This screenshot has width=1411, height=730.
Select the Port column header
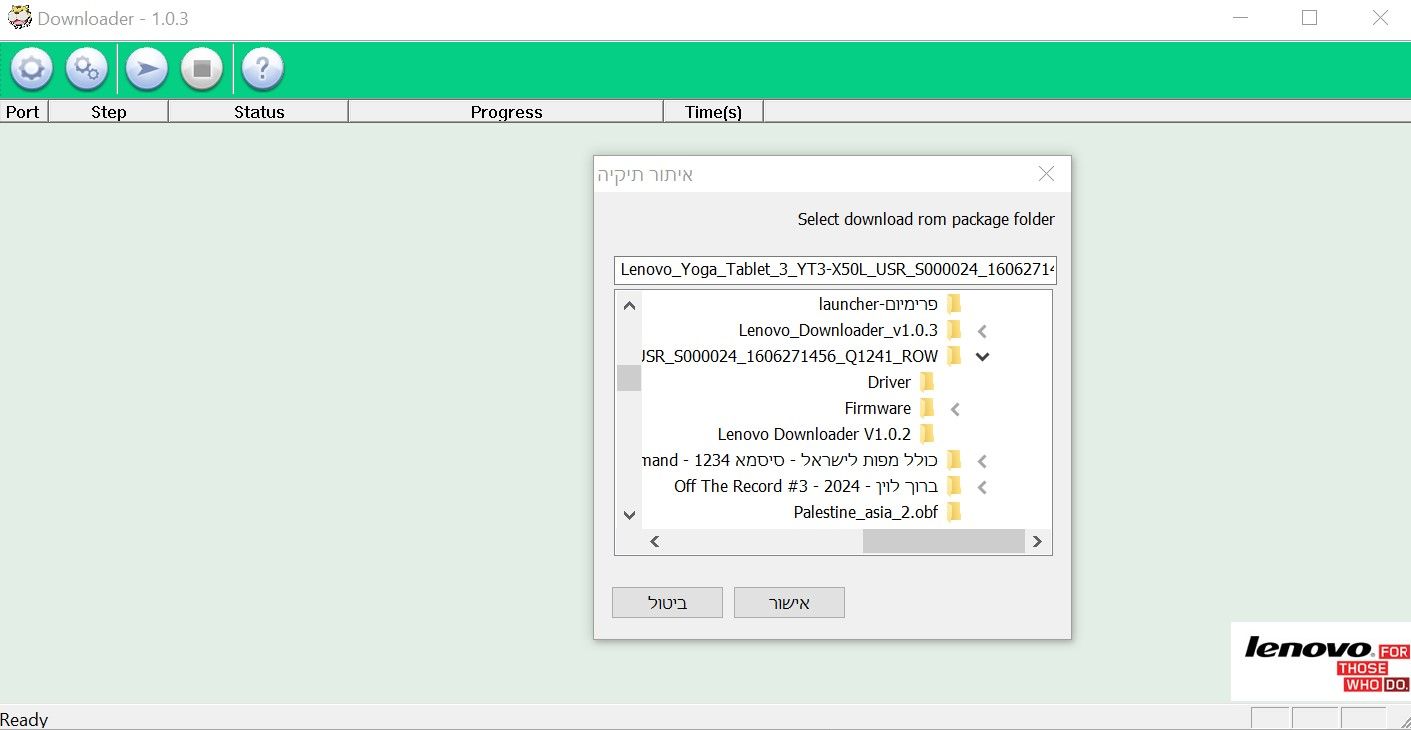pos(23,112)
